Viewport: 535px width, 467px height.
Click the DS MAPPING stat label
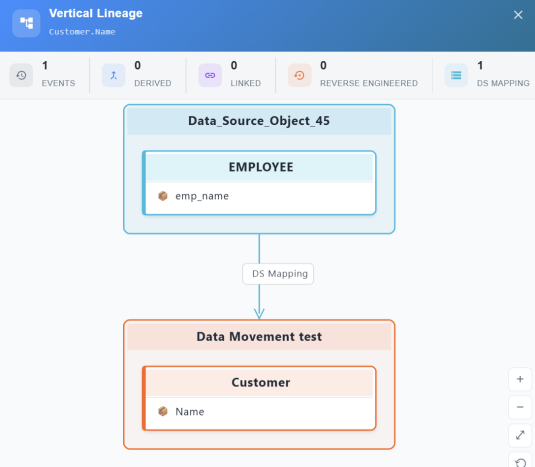pos(503,83)
